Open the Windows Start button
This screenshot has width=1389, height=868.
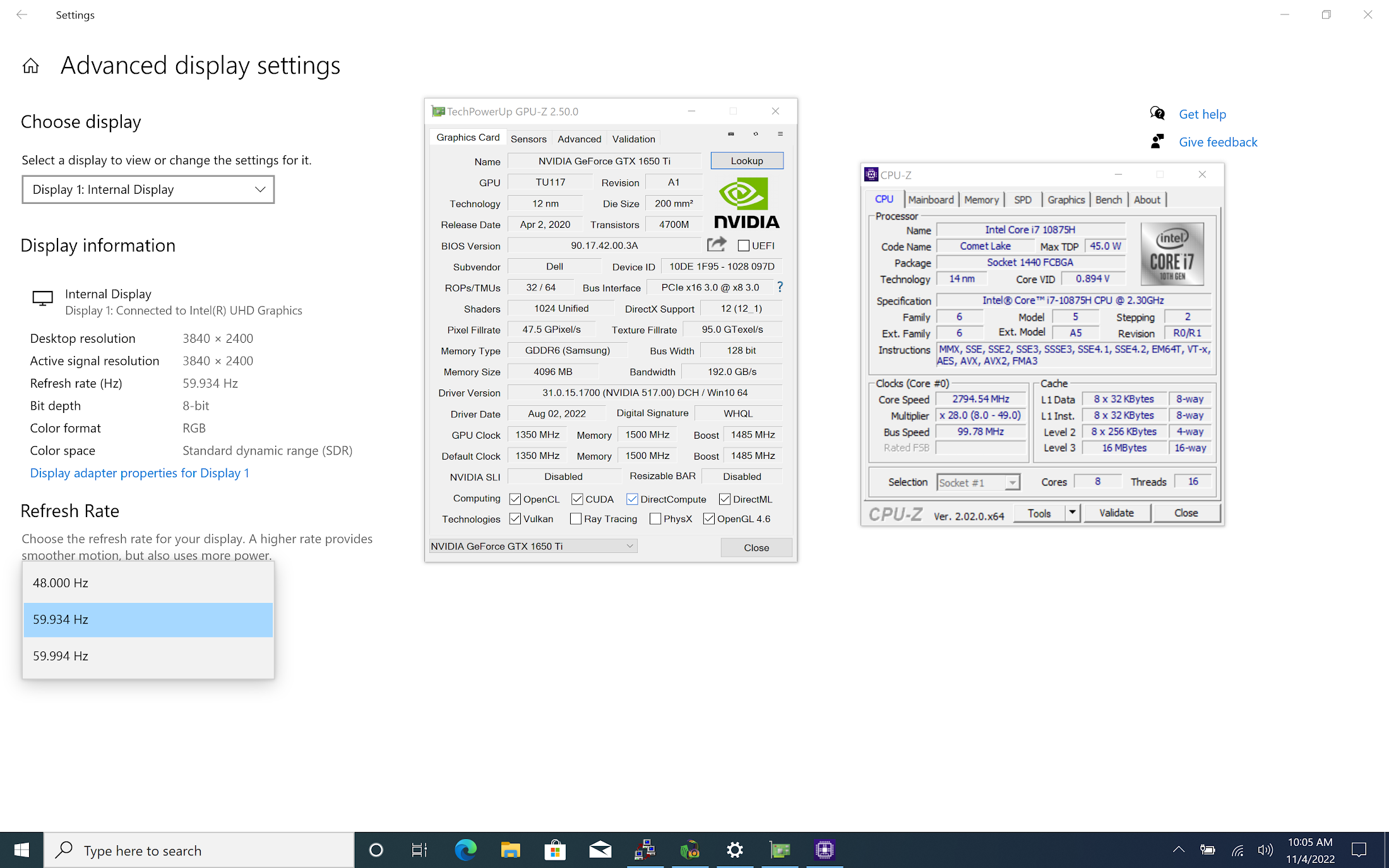pyautogui.click(x=21, y=850)
